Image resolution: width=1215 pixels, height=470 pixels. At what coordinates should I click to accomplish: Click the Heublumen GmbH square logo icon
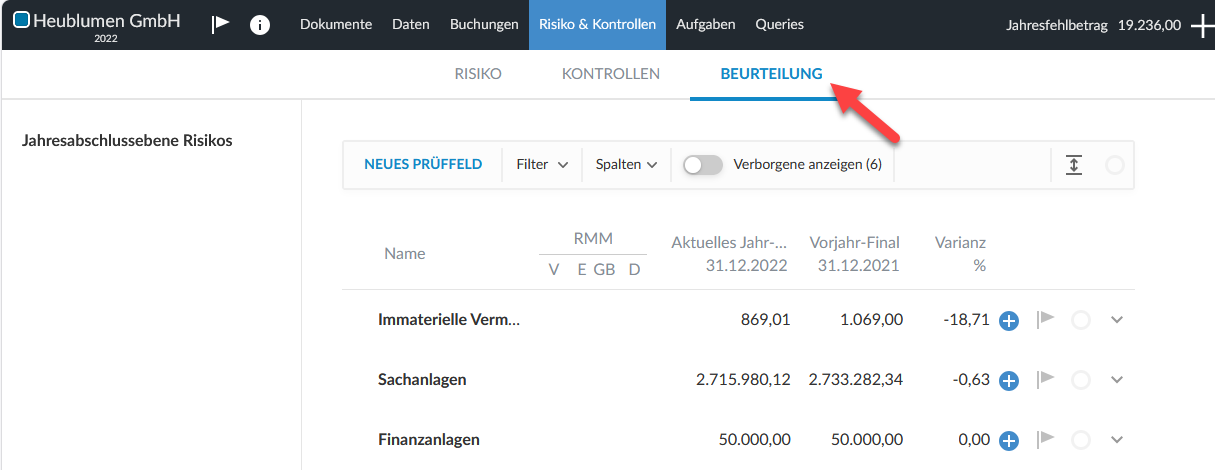pos(22,18)
